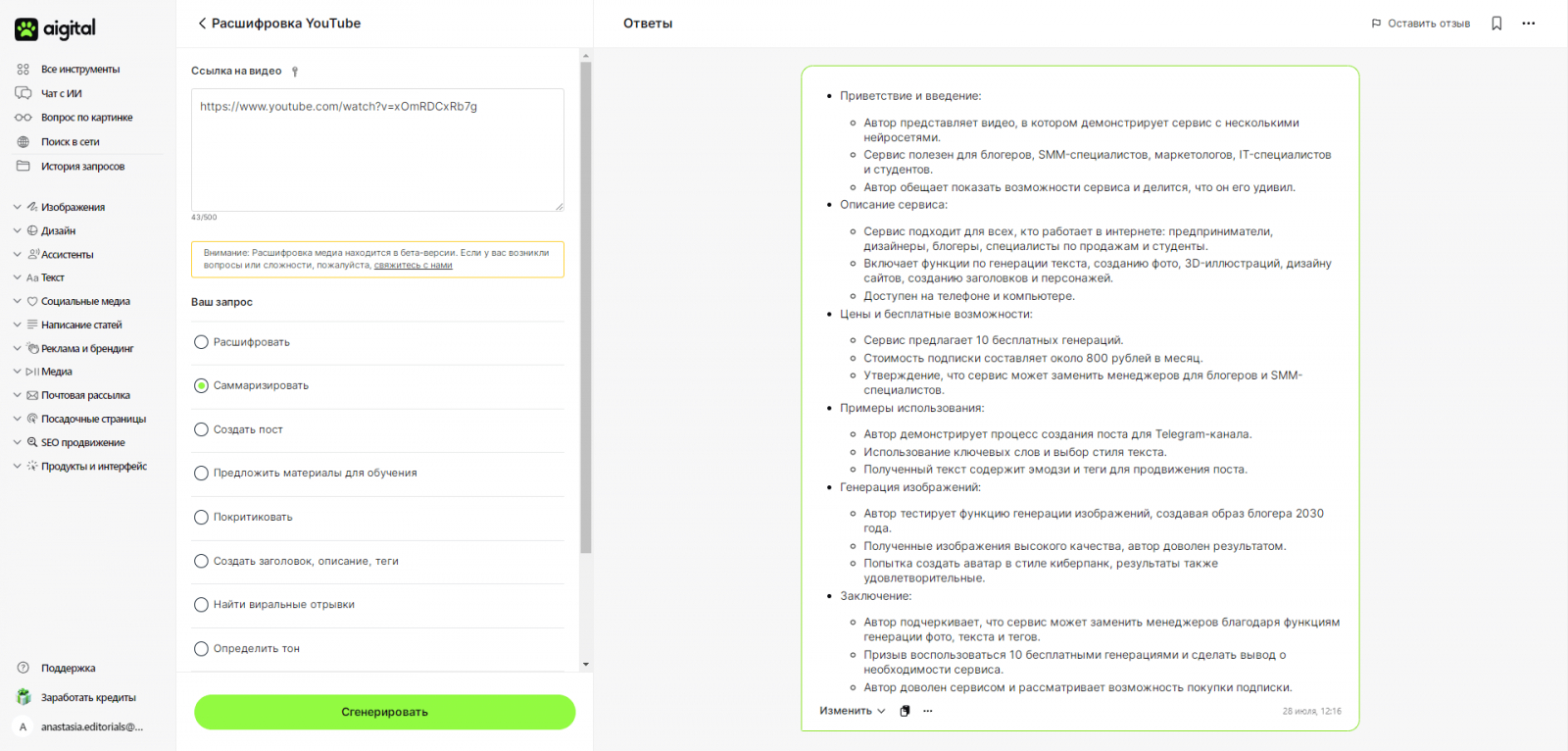Click the scrollbar down arrow
Viewport: 1568px width, 751px height.
point(586,665)
